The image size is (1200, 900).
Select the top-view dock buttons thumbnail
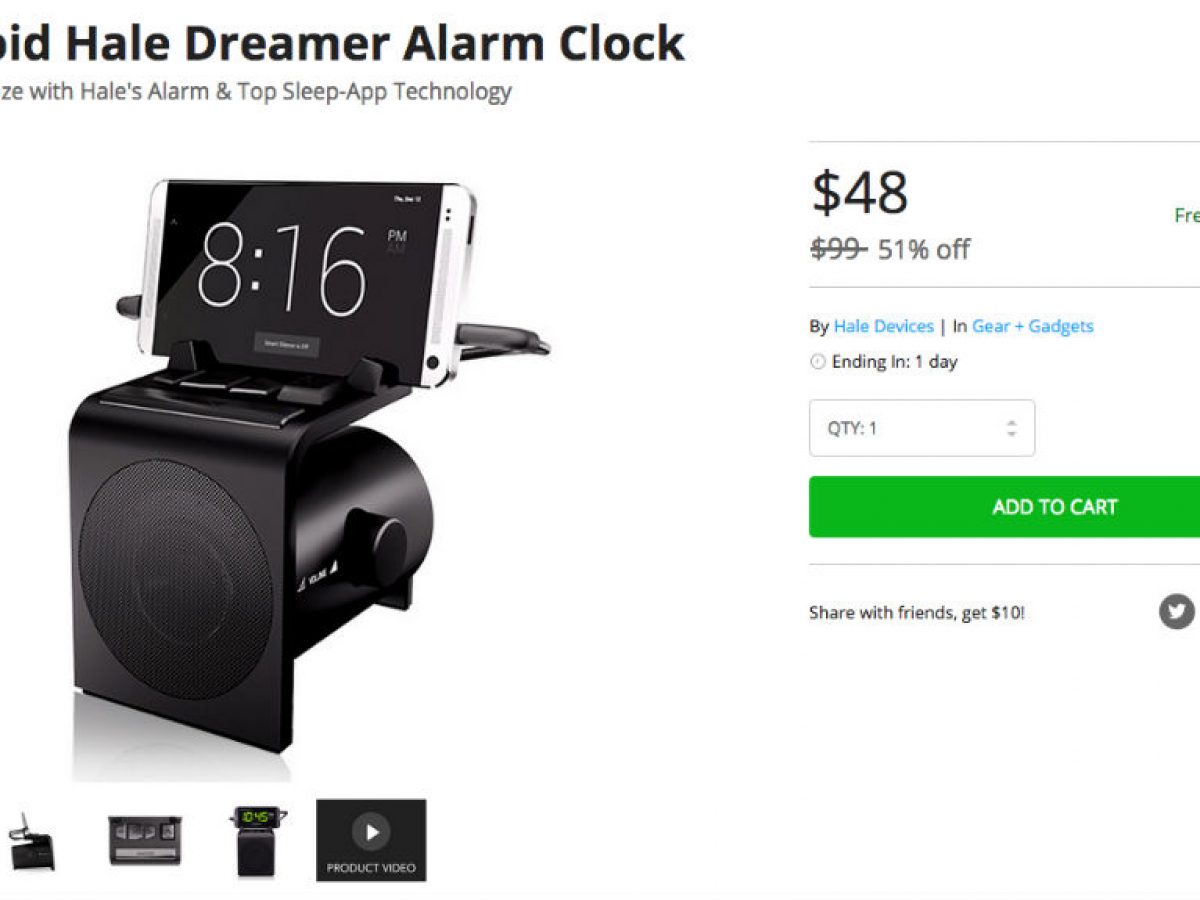[145, 840]
